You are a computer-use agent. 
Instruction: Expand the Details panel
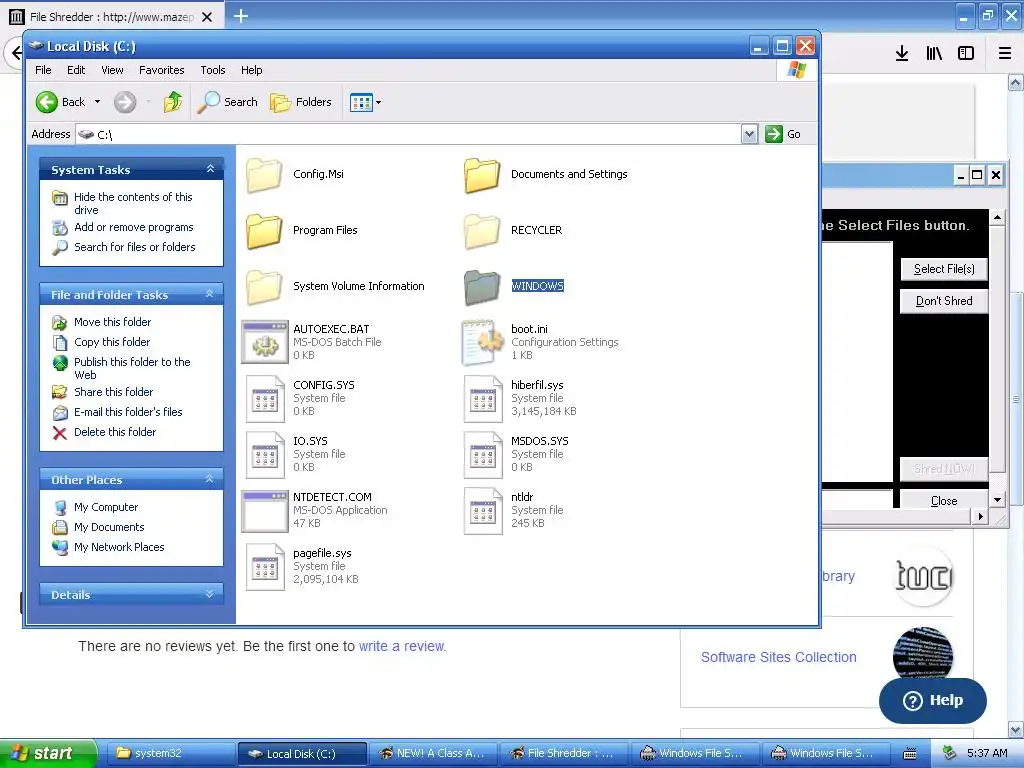(x=210, y=594)
